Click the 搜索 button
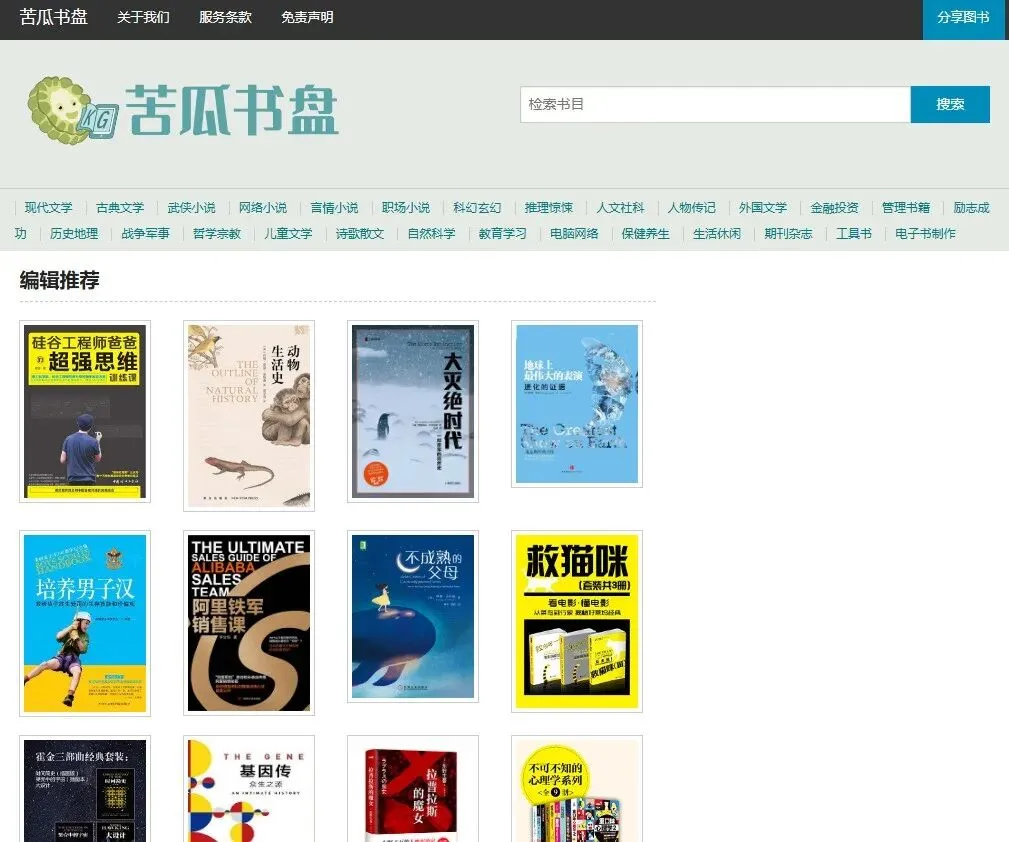1009x842 pixels. pyautogui.click(x=950, y=104)
